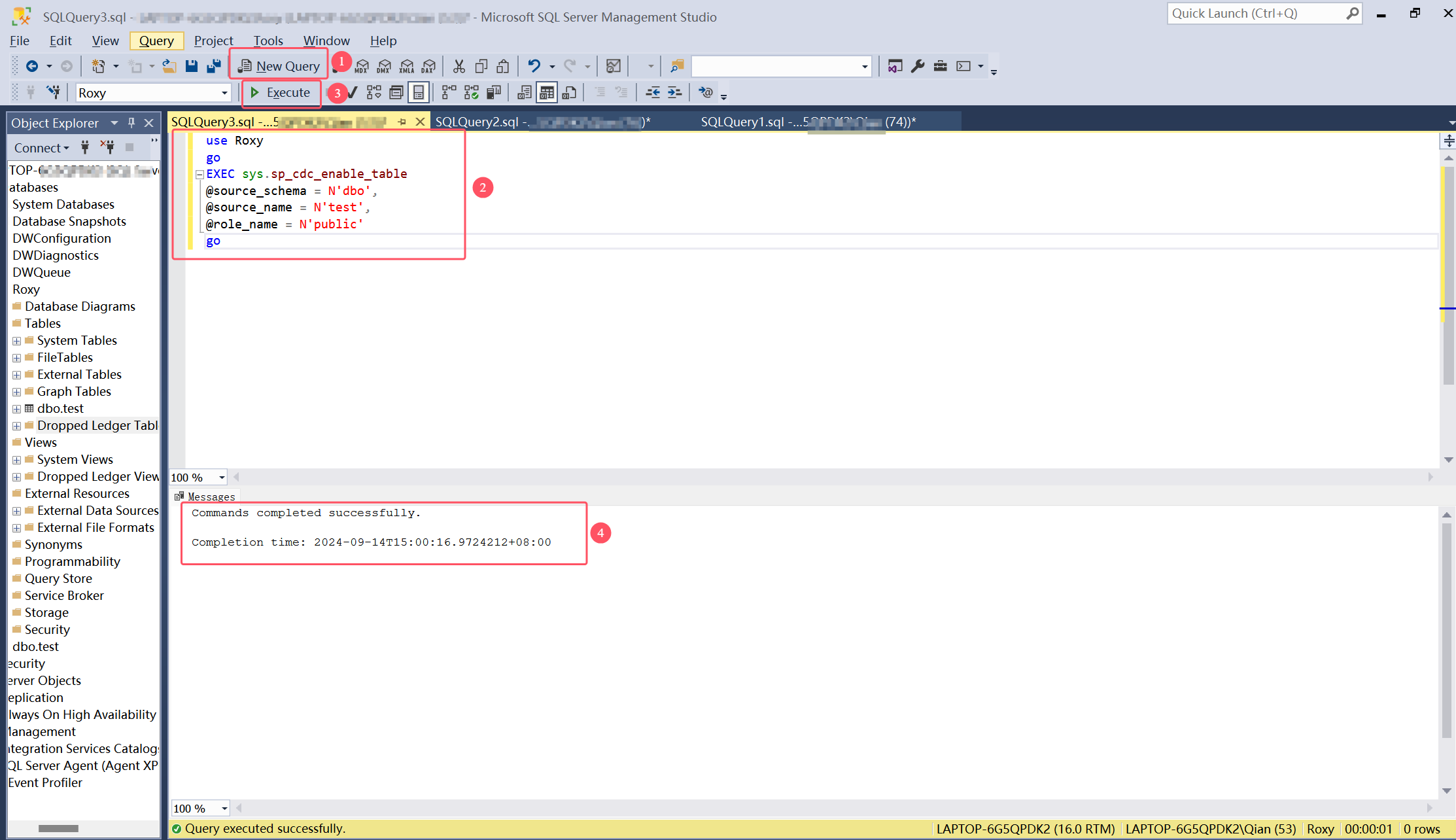Toggle Results to Grid mode

pyautogui.click(x=547, y=93)
